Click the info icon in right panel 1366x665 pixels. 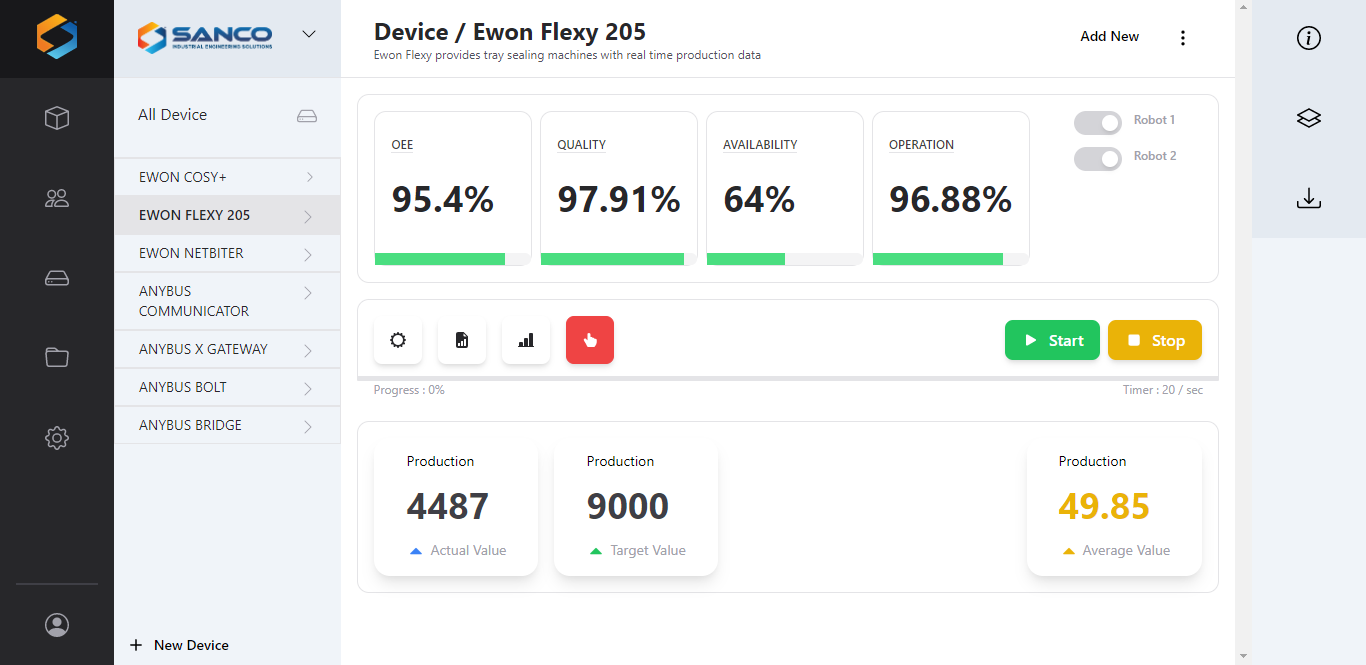click(1309, 38)
